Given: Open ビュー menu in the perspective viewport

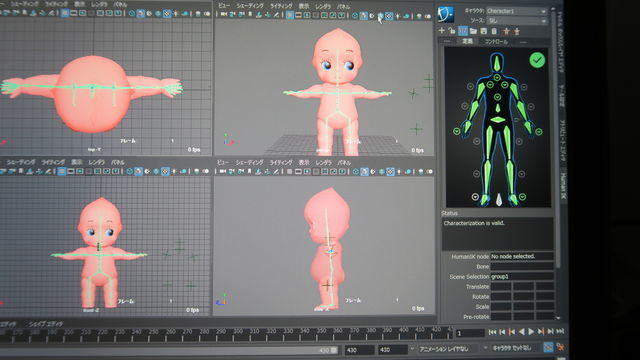Looking at the screenshot, I should (x=224, y=6).
